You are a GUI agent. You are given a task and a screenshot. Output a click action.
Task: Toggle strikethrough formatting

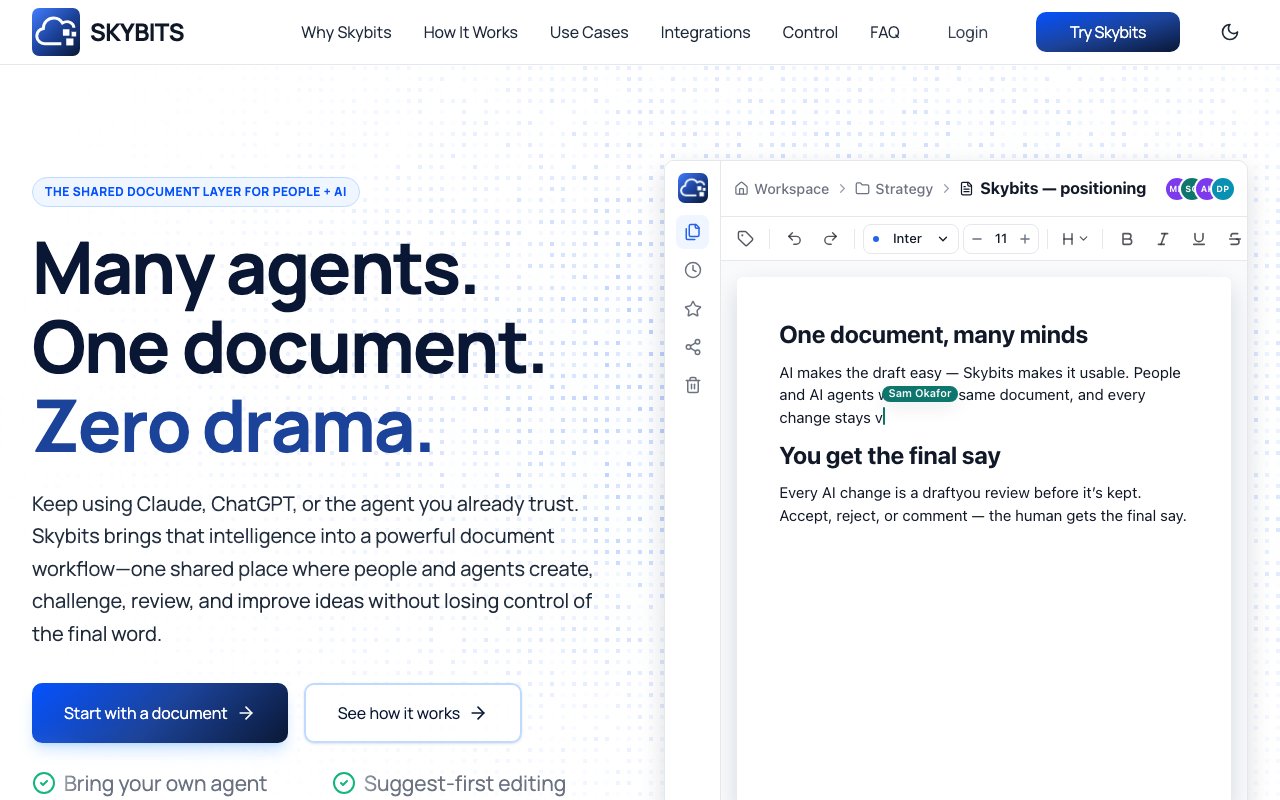tap(1235, 239)
